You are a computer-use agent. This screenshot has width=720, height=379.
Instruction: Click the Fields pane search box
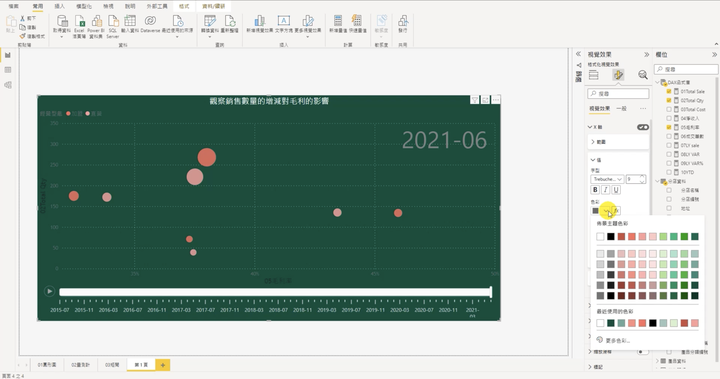click(686, 69)
